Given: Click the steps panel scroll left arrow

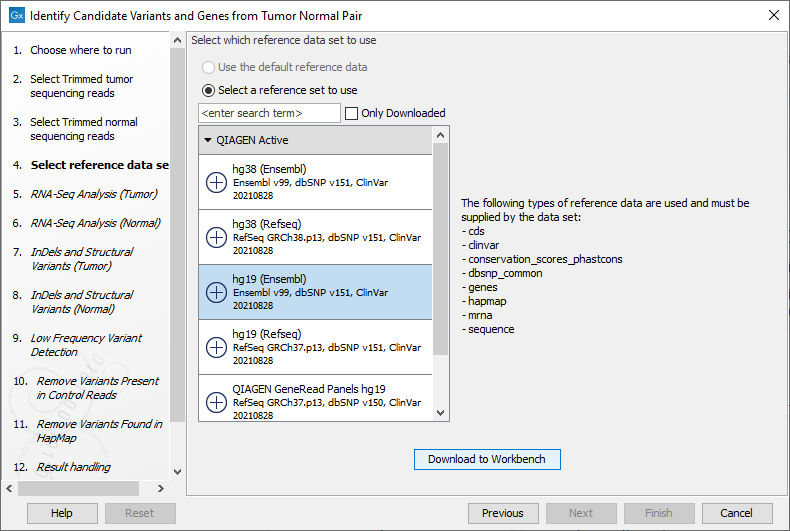Looking at the screenshot, I should [9, 488].
